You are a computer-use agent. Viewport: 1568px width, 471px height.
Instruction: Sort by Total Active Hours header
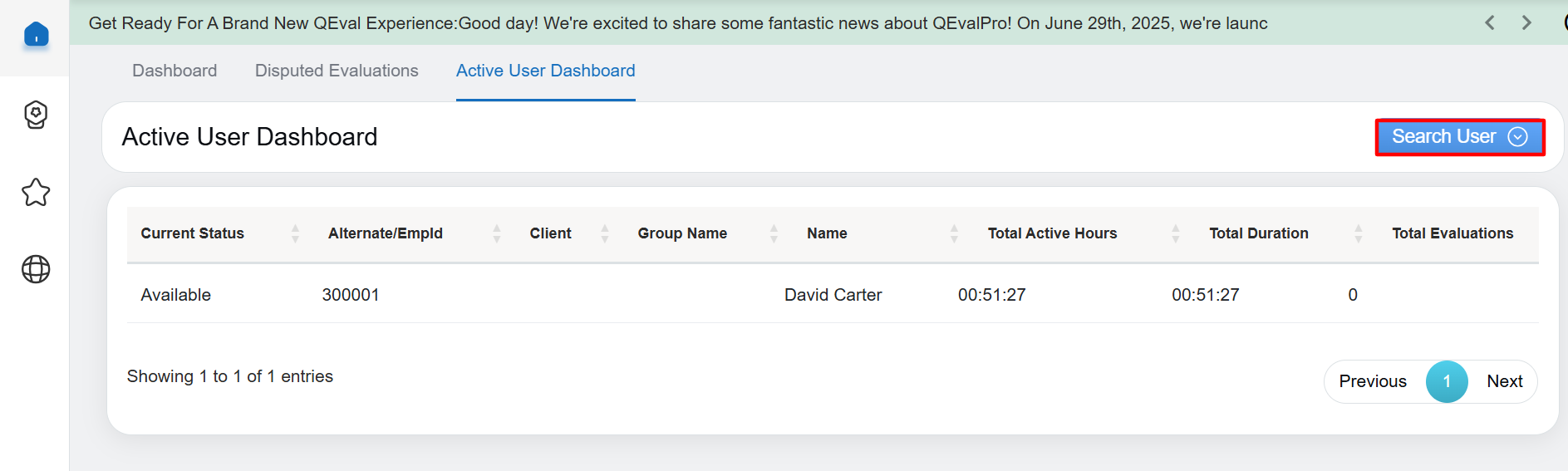click(1052, 233)
